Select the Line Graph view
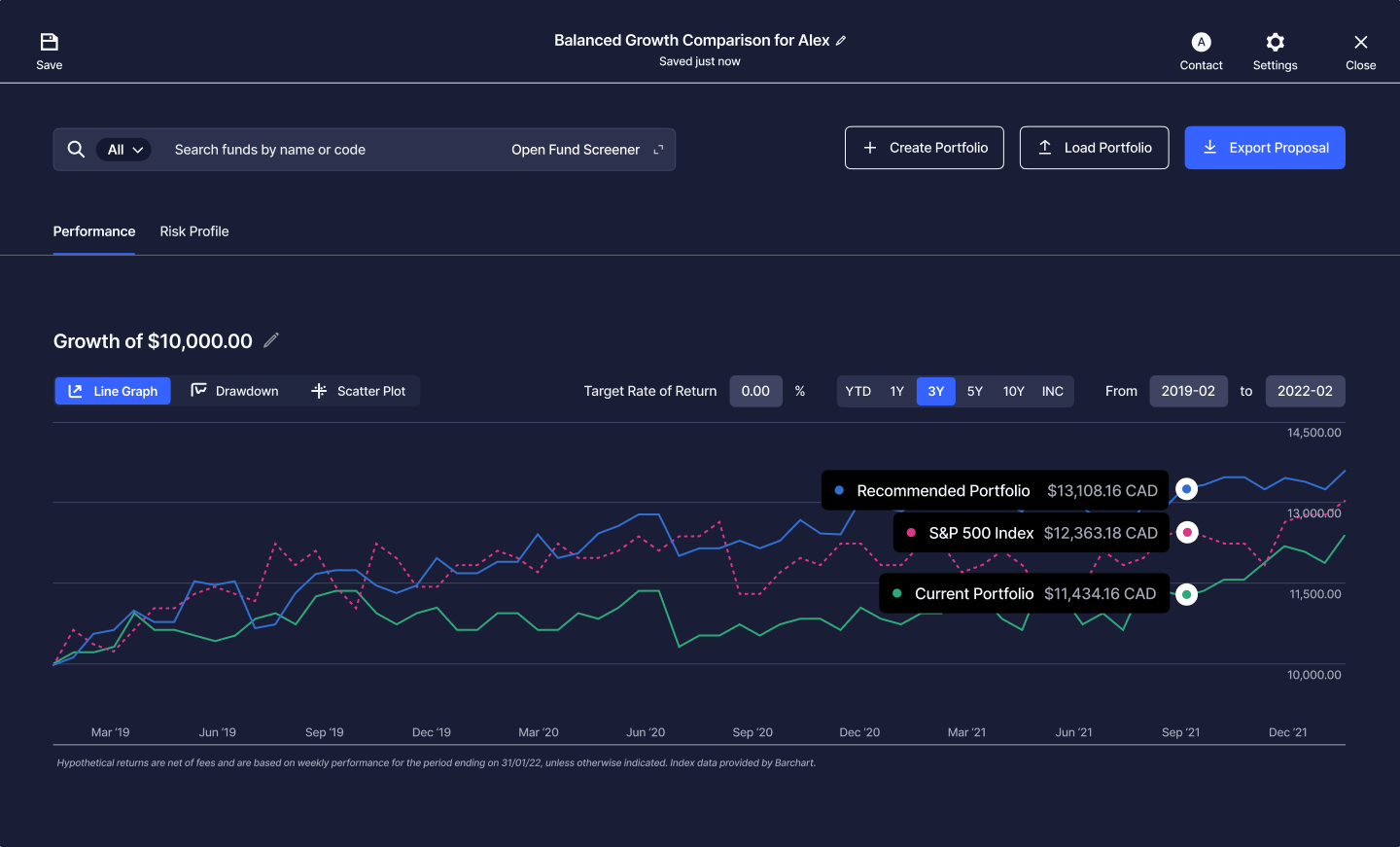This screenshot has width=1400, height=847. [x=113, y=391]
